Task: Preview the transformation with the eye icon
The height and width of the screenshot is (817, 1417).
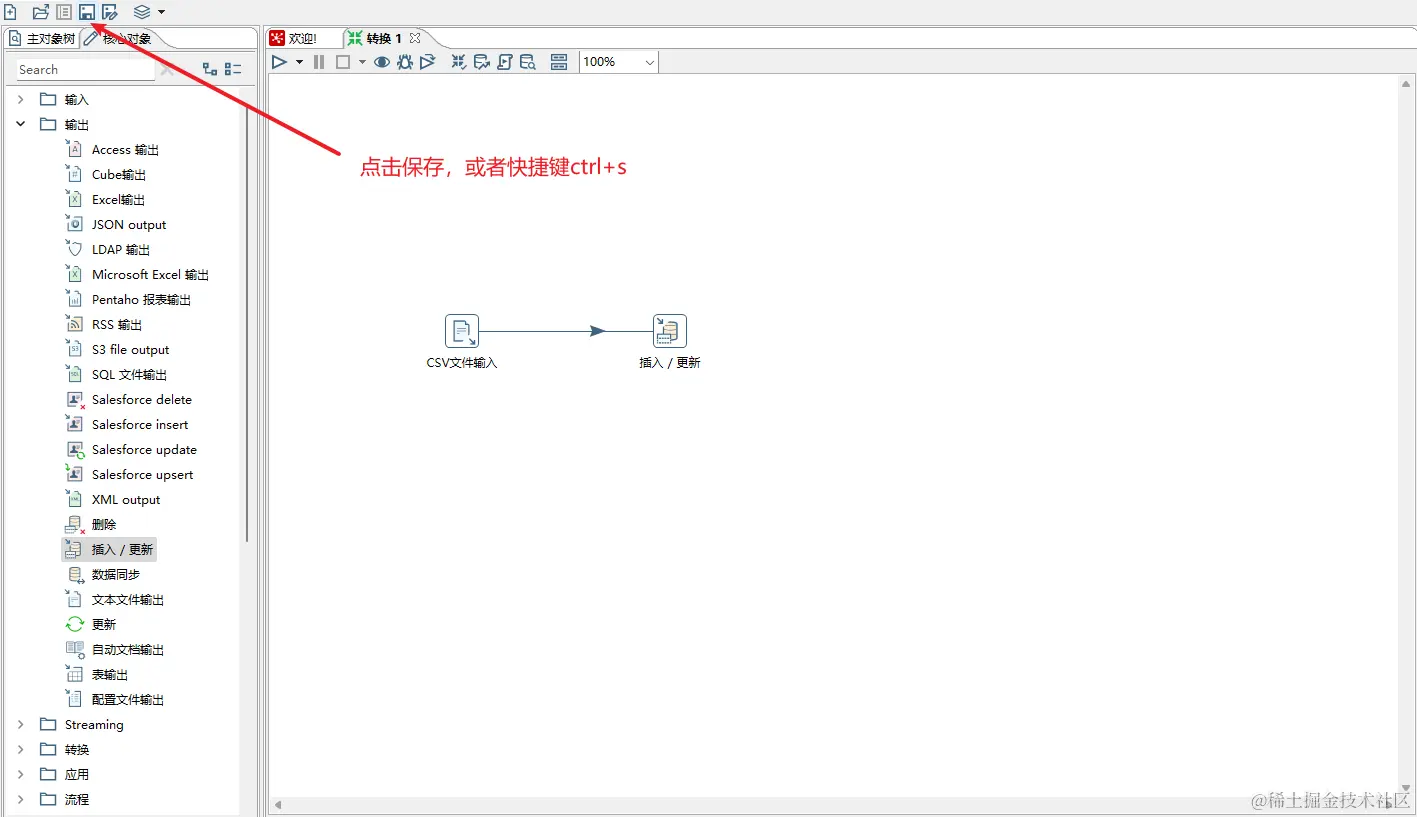Action: (x=382, y=62)
